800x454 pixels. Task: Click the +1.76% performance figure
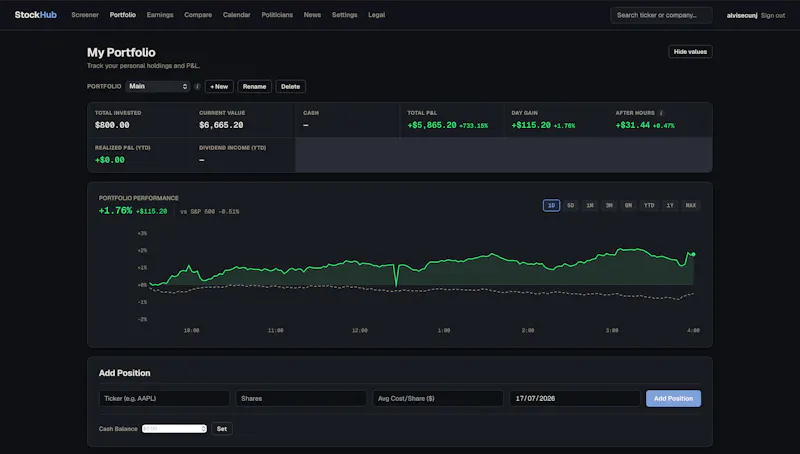pos(115,210)
